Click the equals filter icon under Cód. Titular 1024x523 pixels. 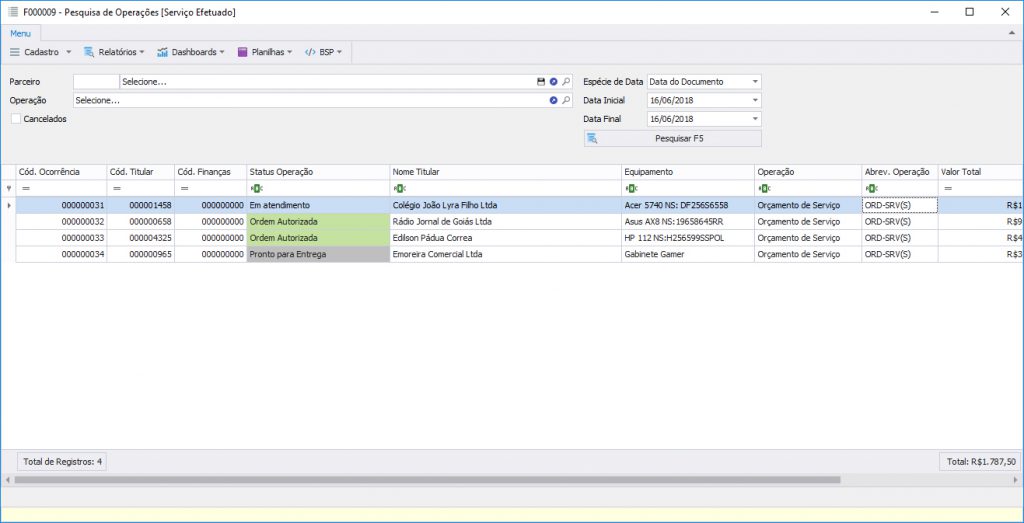(117, 189)
